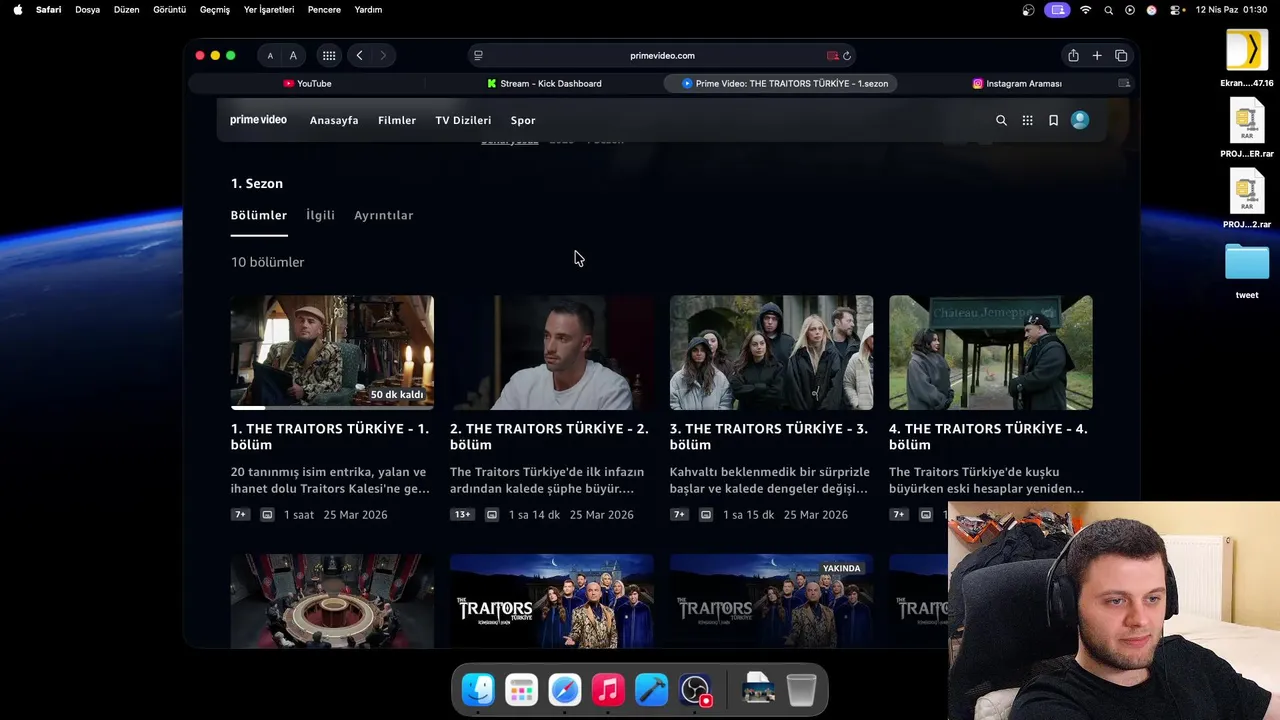Switch to the Ayrıntılar tab
The width and height of the screenshot is (1280, 720).
pos(383,215)
